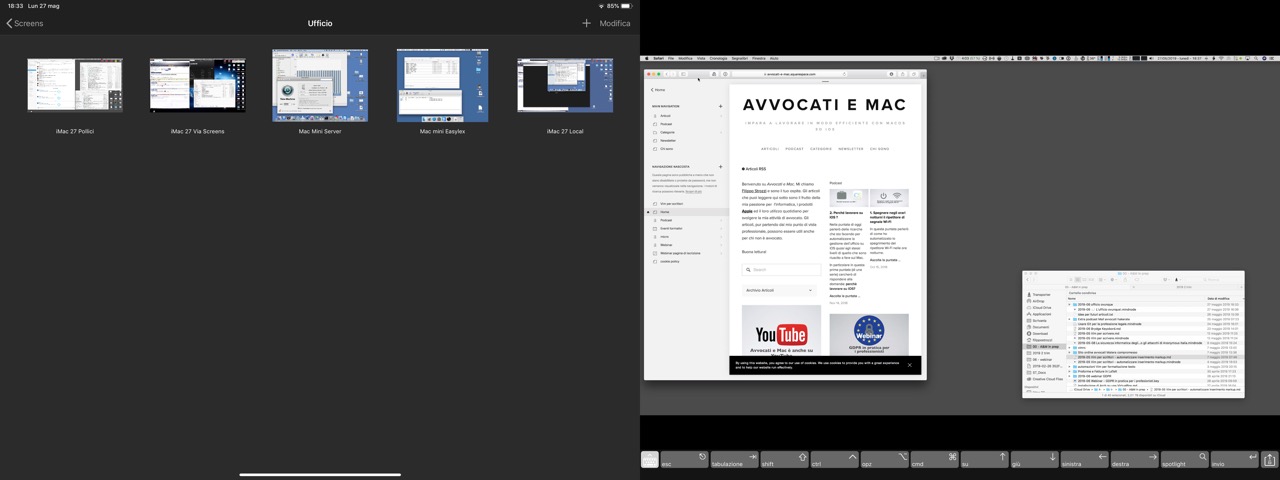Viewport: 1280px width, 480px height.
Task: Tap the share icon in key bar
Action: [1270, 460]
